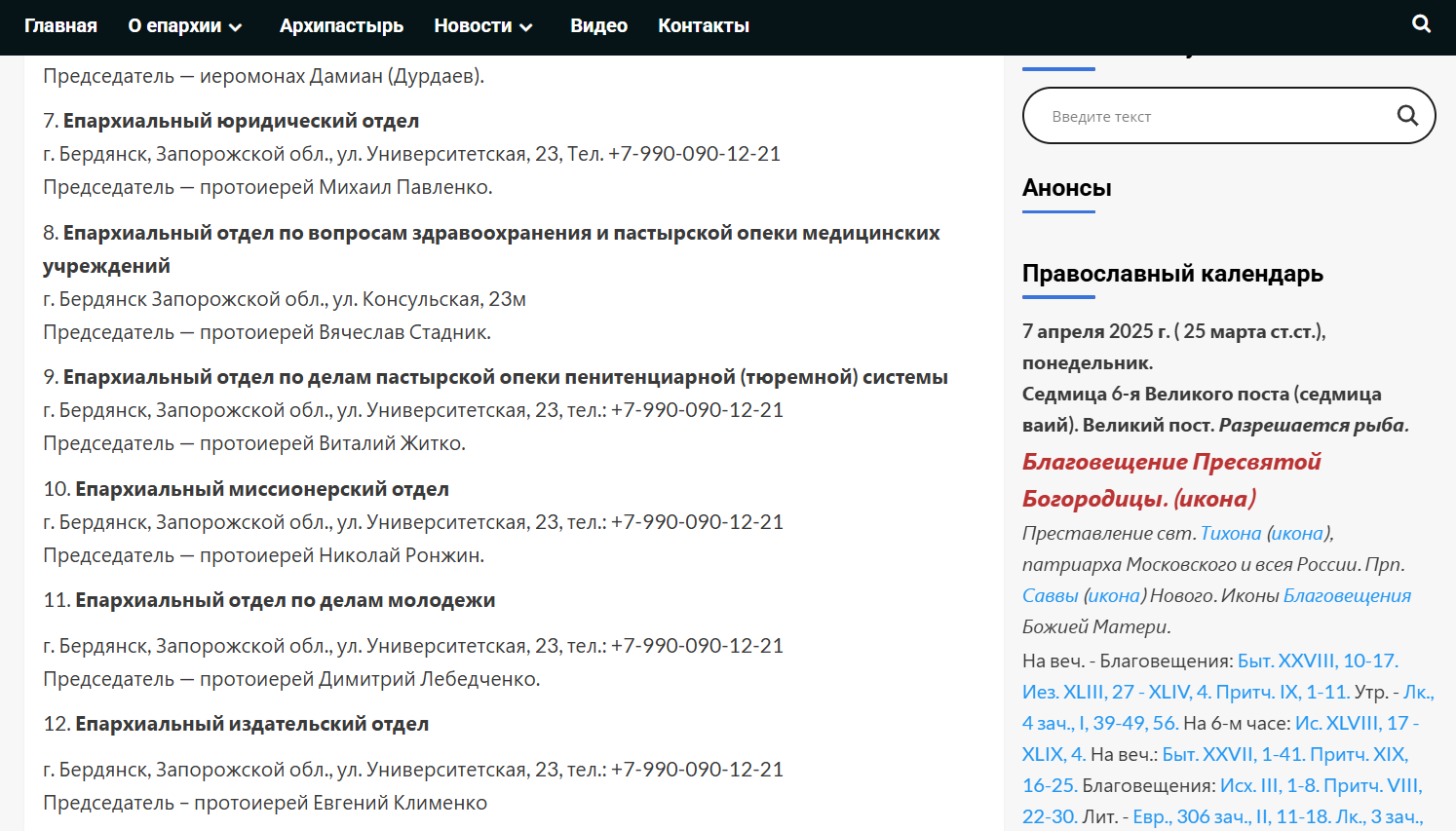Click the «Быт. XXVII, 1-41» reading link
Viewport: 1456px width, 831px height.
[1233, 754]
